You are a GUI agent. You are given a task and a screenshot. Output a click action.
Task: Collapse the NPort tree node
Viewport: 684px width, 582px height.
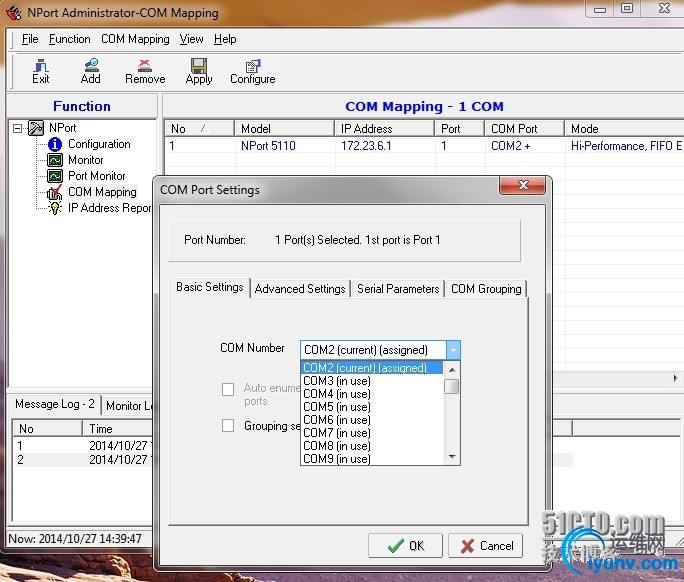coord(17,128)
